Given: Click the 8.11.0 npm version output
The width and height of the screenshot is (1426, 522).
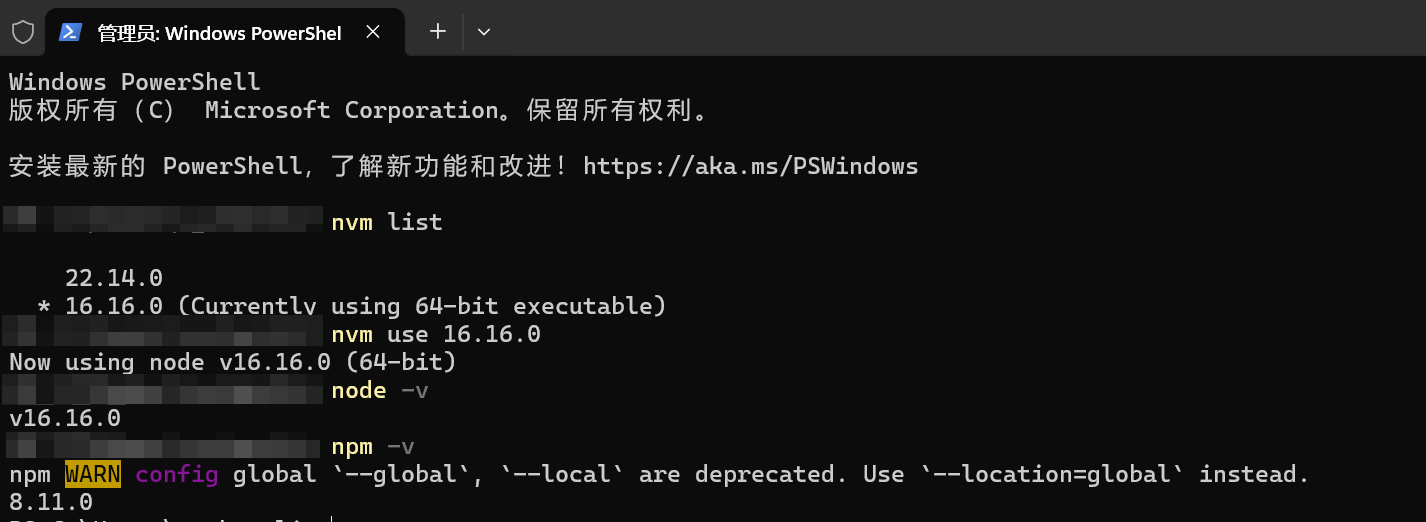Looking at the screenshot, I should [51, 502].
